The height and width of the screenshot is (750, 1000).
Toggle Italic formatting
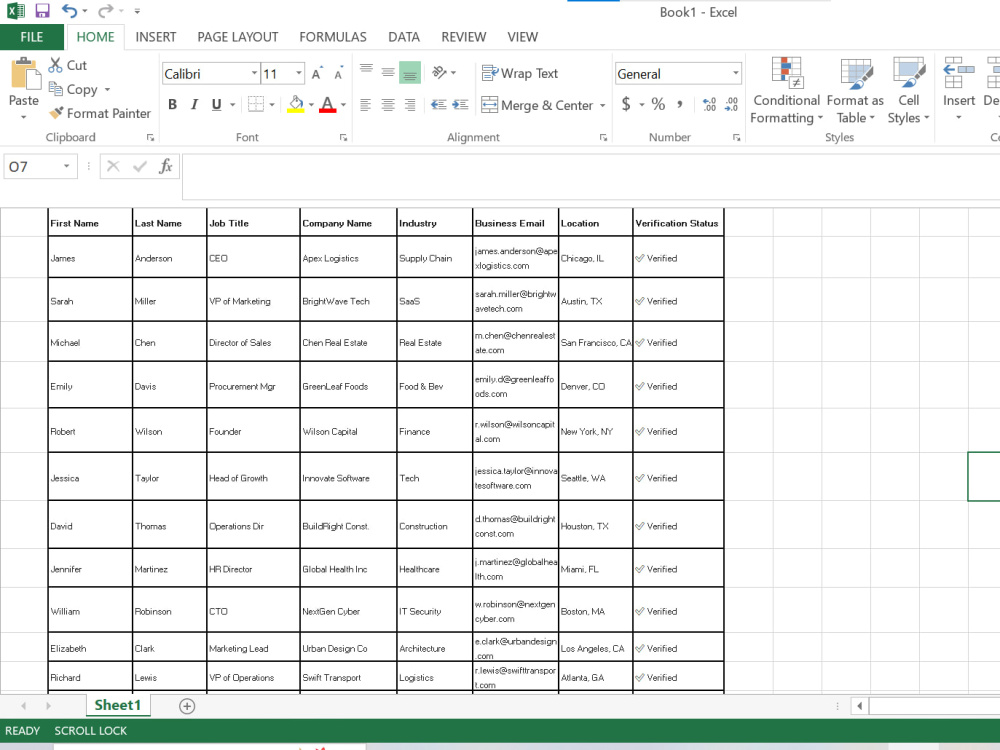tap(195, 105)
